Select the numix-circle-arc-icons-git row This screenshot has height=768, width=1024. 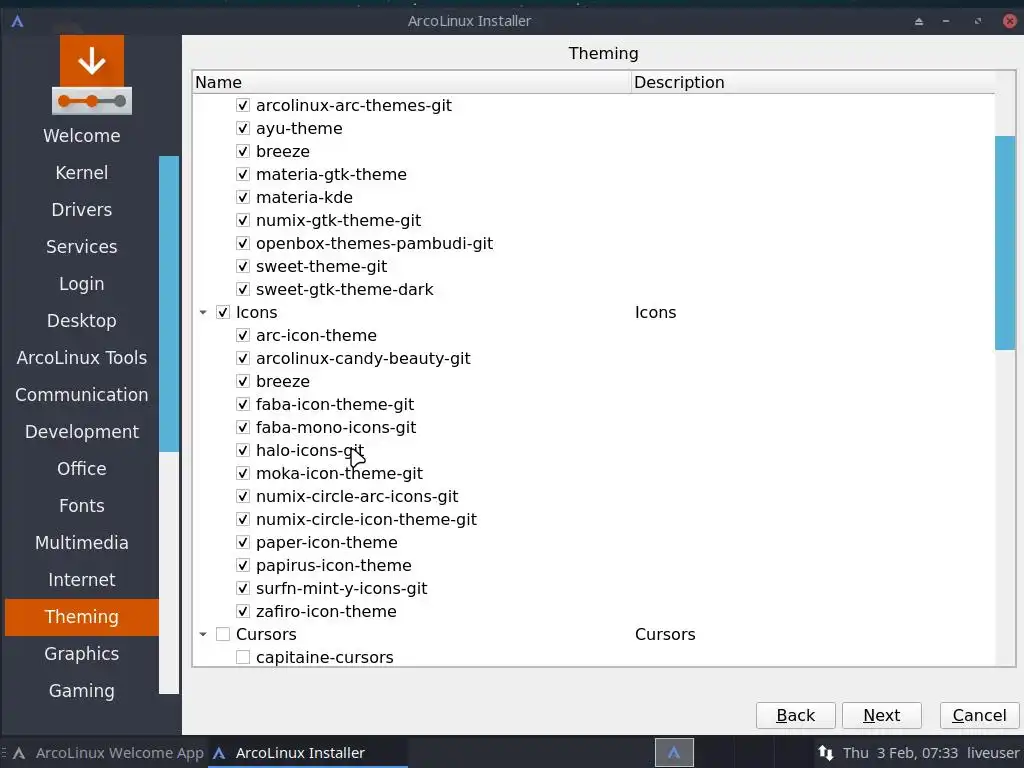pos(357,496)
